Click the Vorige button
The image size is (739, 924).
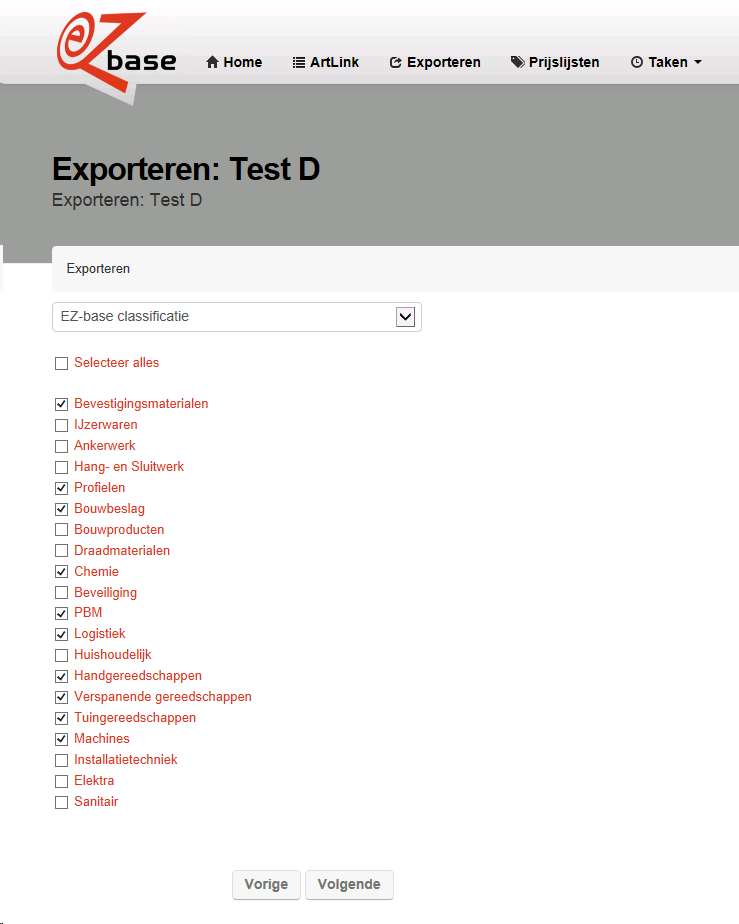(266, 885)
